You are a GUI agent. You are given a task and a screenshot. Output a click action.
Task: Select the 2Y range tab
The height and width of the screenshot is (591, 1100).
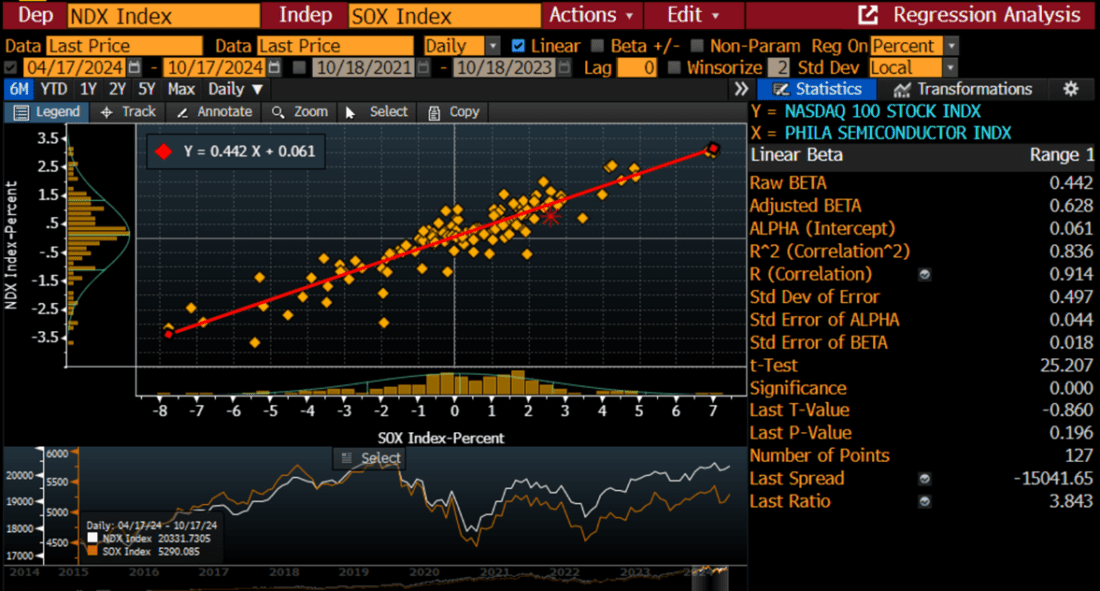click(117, 89)
